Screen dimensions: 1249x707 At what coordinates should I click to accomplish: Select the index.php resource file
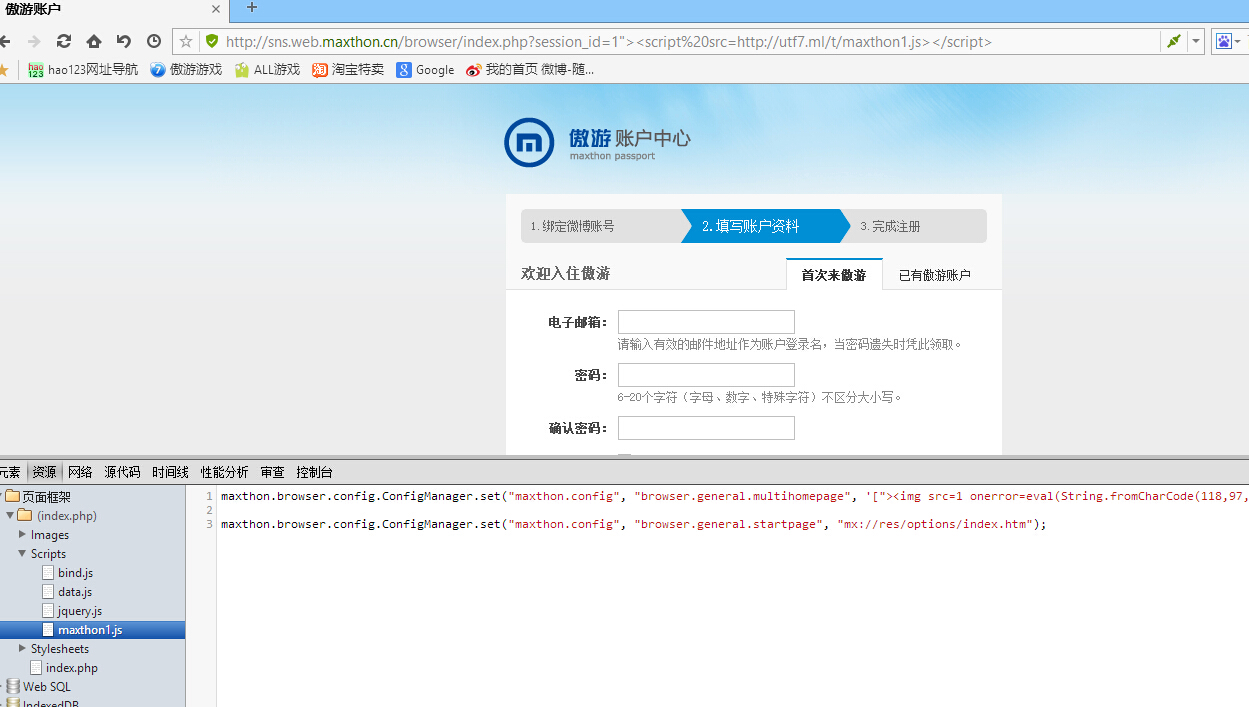coord(71,668)
